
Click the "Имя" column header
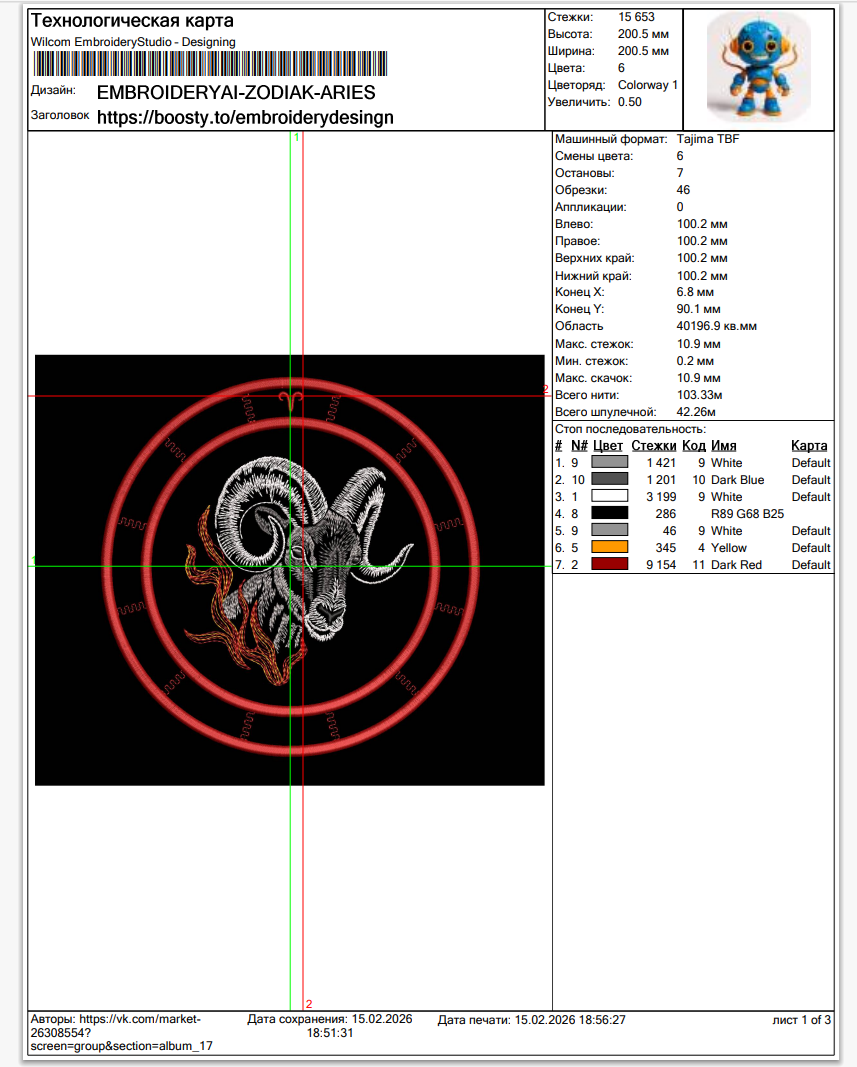[x=723, y=446]
